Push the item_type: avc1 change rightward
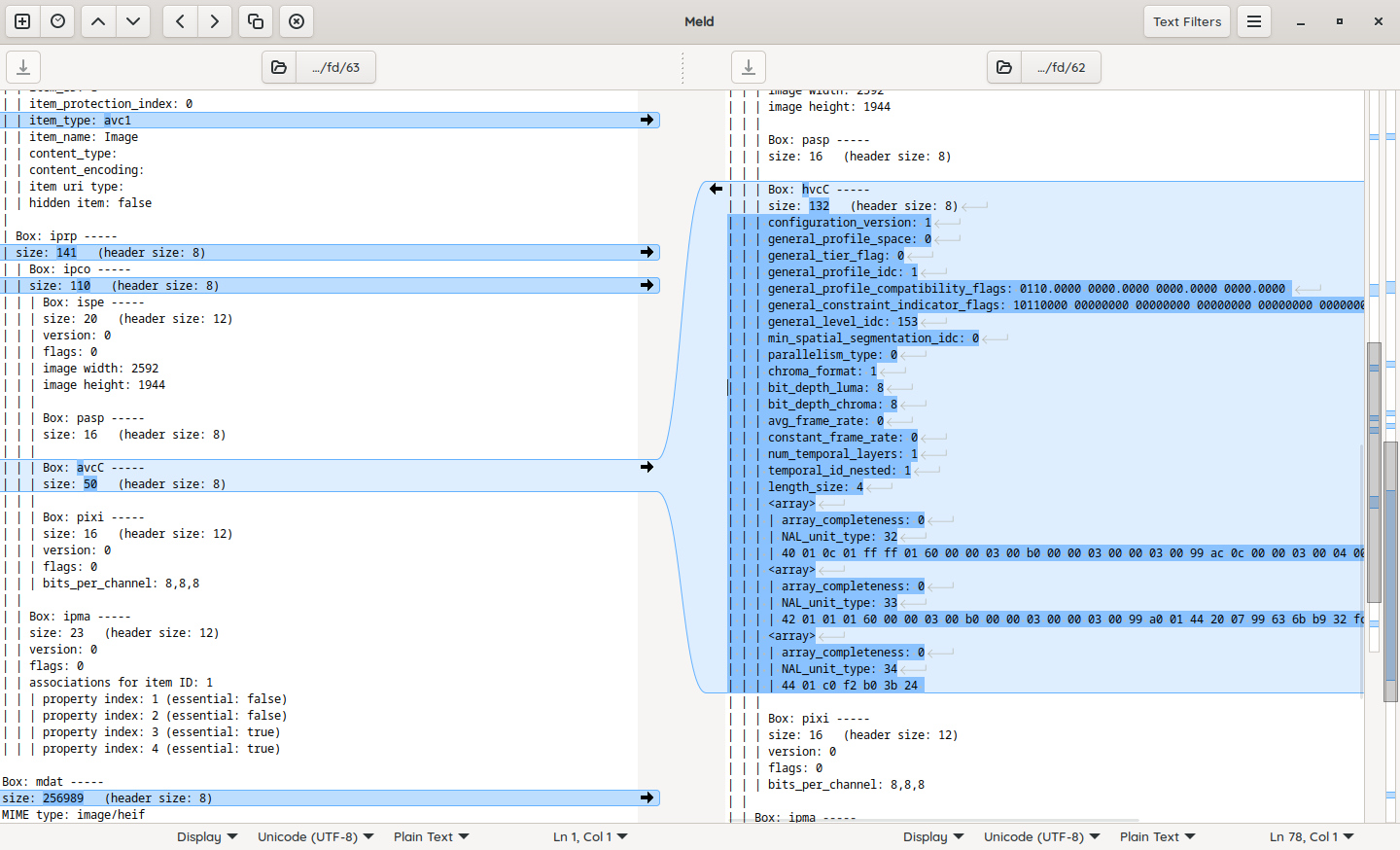The width and height of the screenshot is (1400, 850). click(x=647, y=120)
